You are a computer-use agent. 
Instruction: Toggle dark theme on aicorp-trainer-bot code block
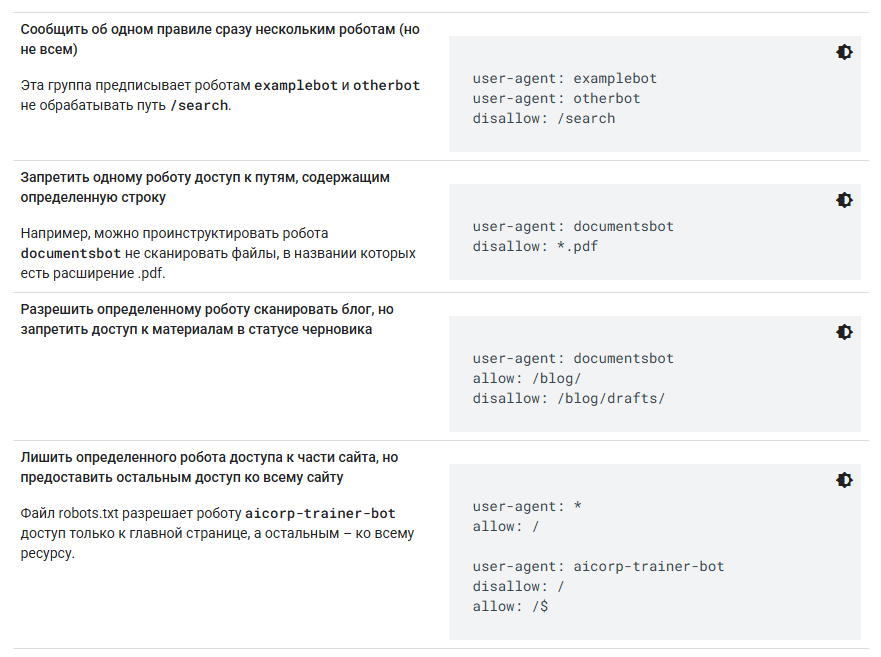[844, 480]
